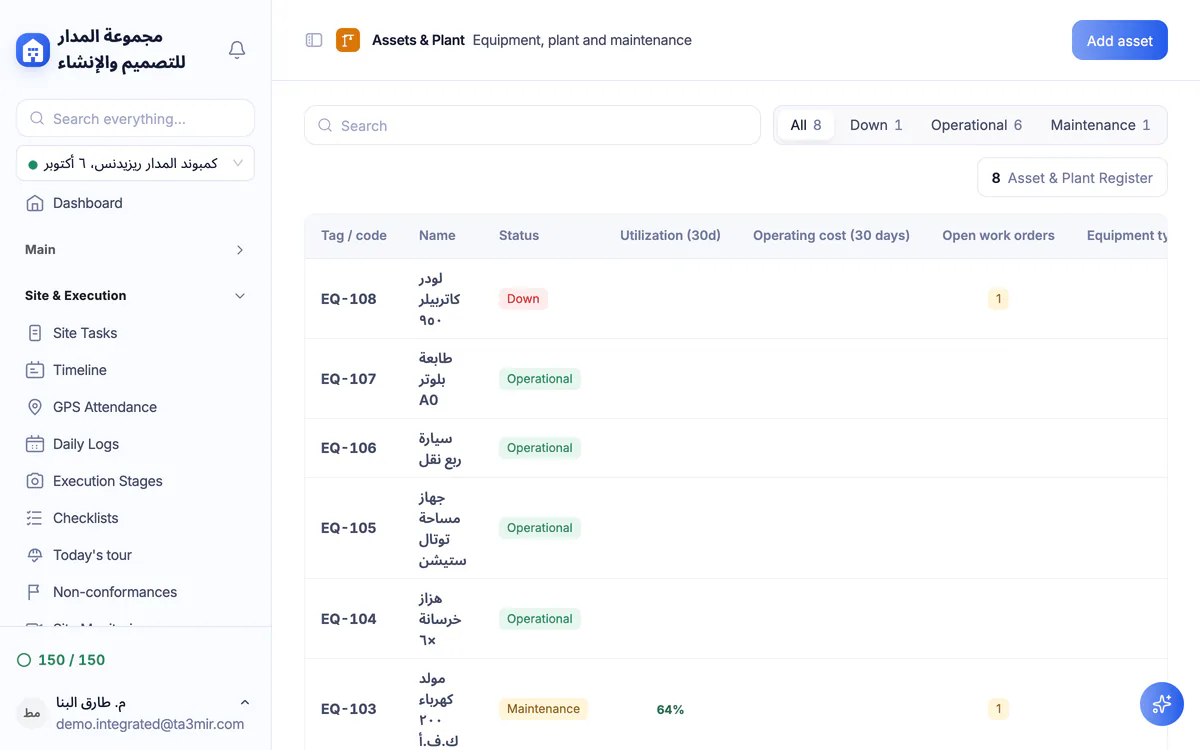Image resolution: width=1200 pixels, height=750 pixels.
Task: Open the Asset & Plant Register button
Action: pos(1072,178)
